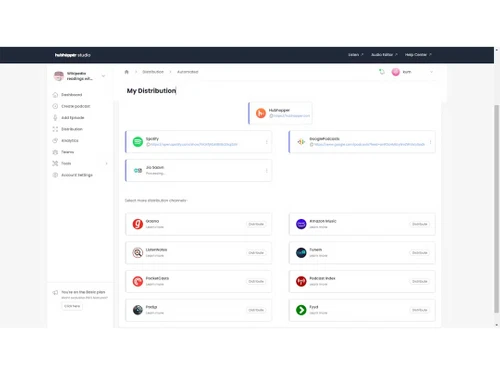Click the PocketCasts logo icon

tap(138, 281)
